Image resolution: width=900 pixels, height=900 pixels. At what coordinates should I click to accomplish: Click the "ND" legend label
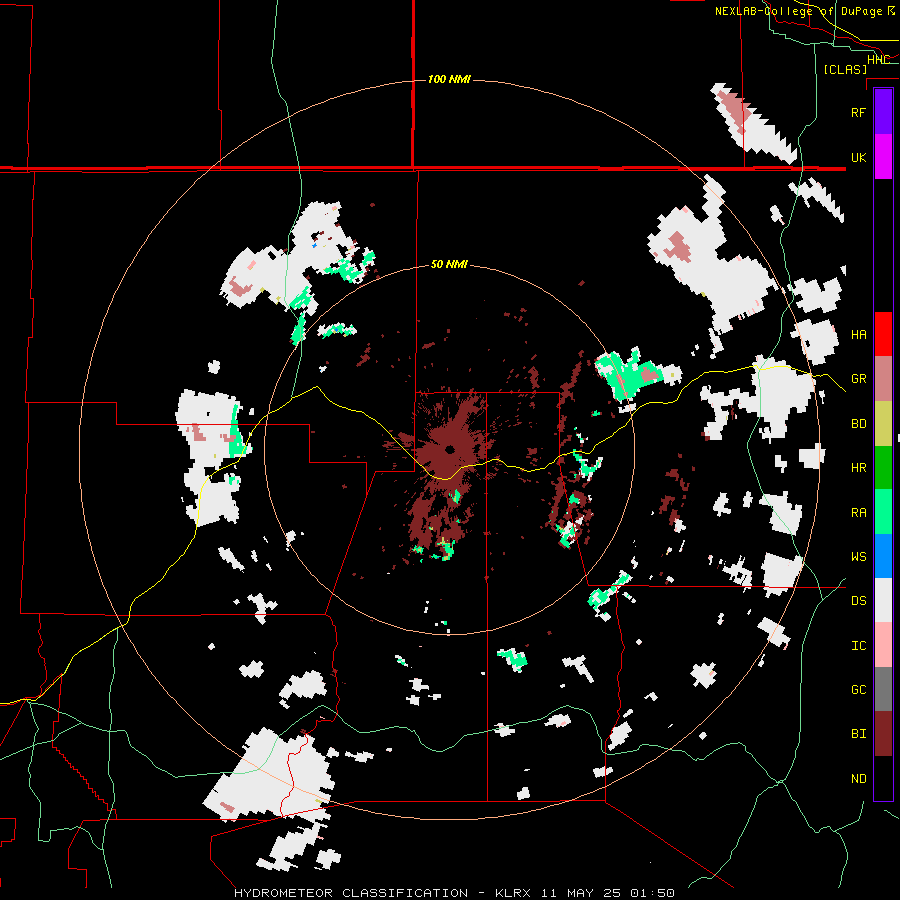click(858, 779)
